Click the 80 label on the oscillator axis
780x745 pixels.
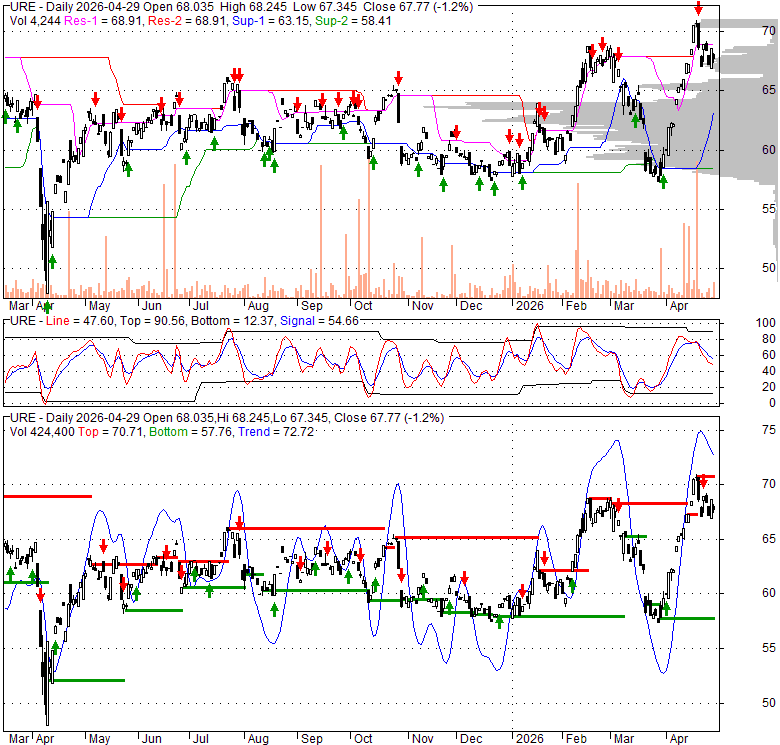(x=769, y=339)
